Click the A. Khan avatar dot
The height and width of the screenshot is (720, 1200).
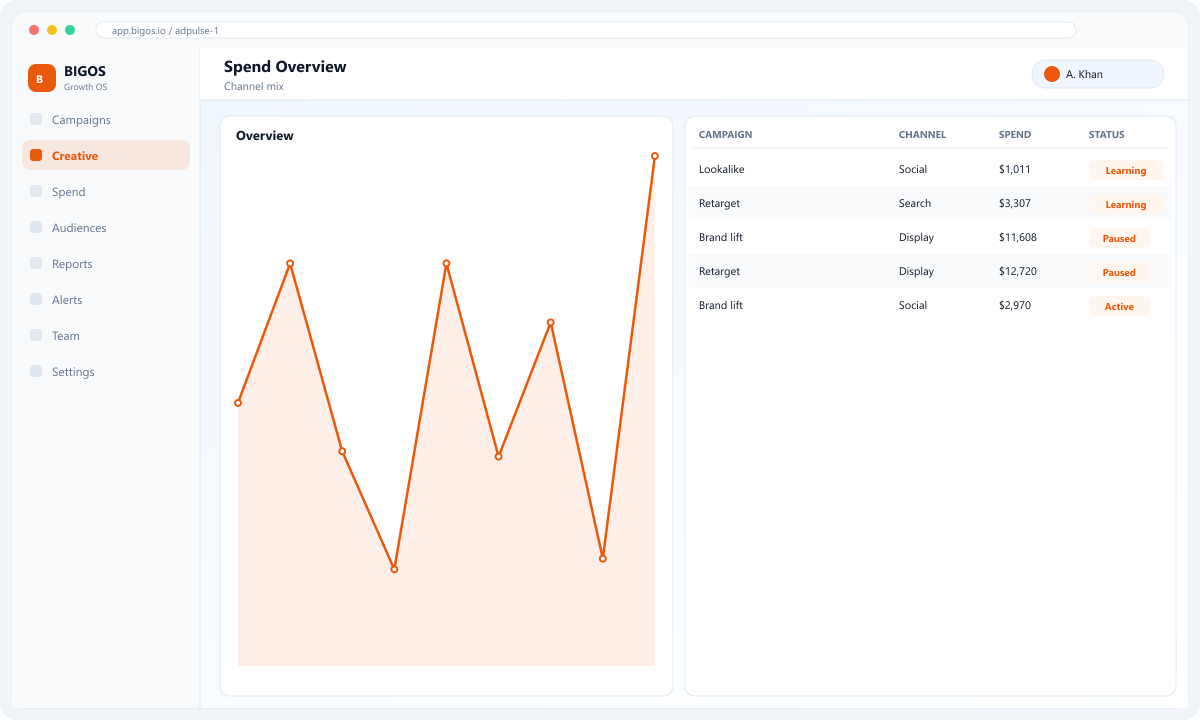pos(1052,74)
